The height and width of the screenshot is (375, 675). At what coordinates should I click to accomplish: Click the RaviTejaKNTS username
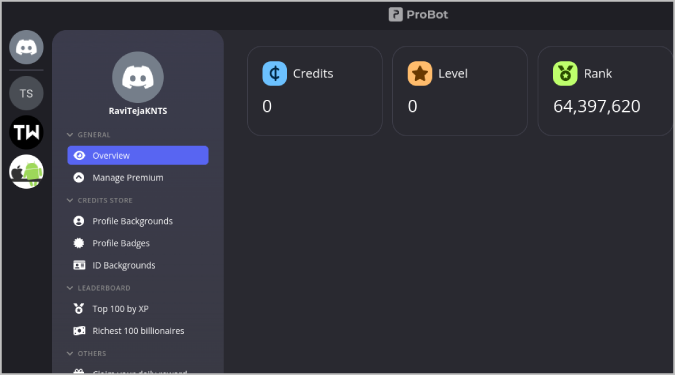click(138, 111)
